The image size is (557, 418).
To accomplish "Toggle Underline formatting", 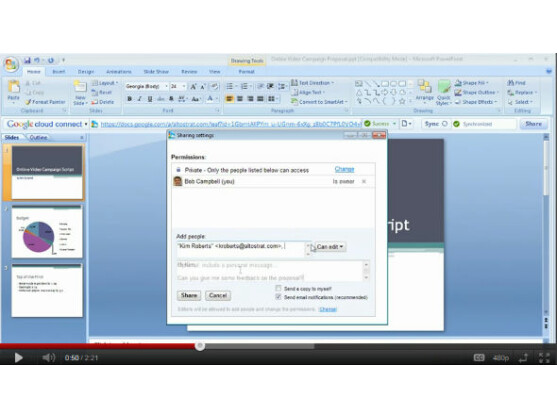I will click(150, 99).
